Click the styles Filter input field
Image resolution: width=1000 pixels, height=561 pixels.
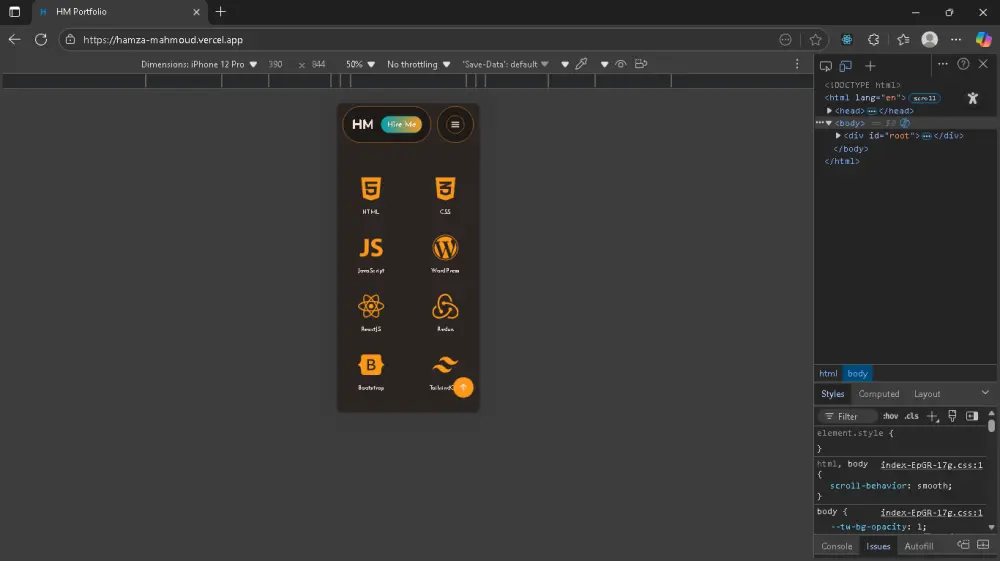848,416
